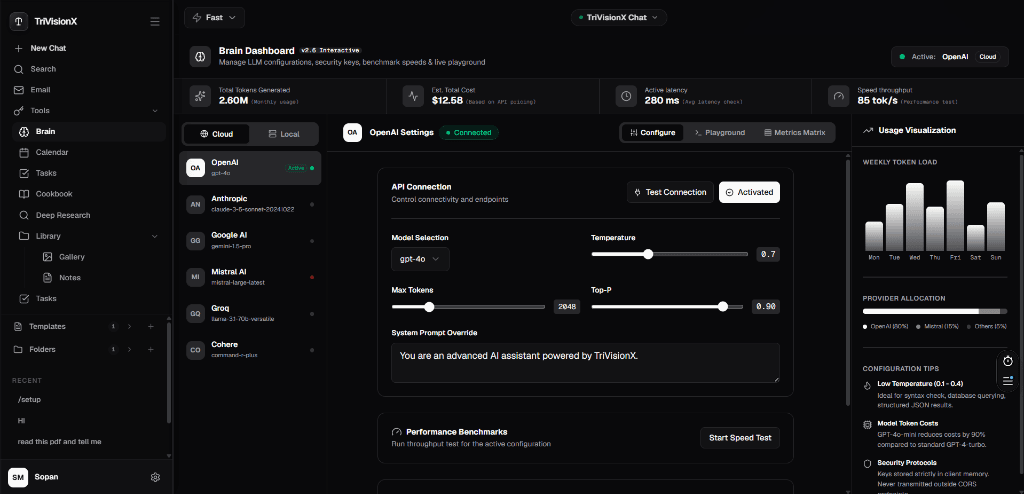Click the Temperature slider handle

point(648,254)
